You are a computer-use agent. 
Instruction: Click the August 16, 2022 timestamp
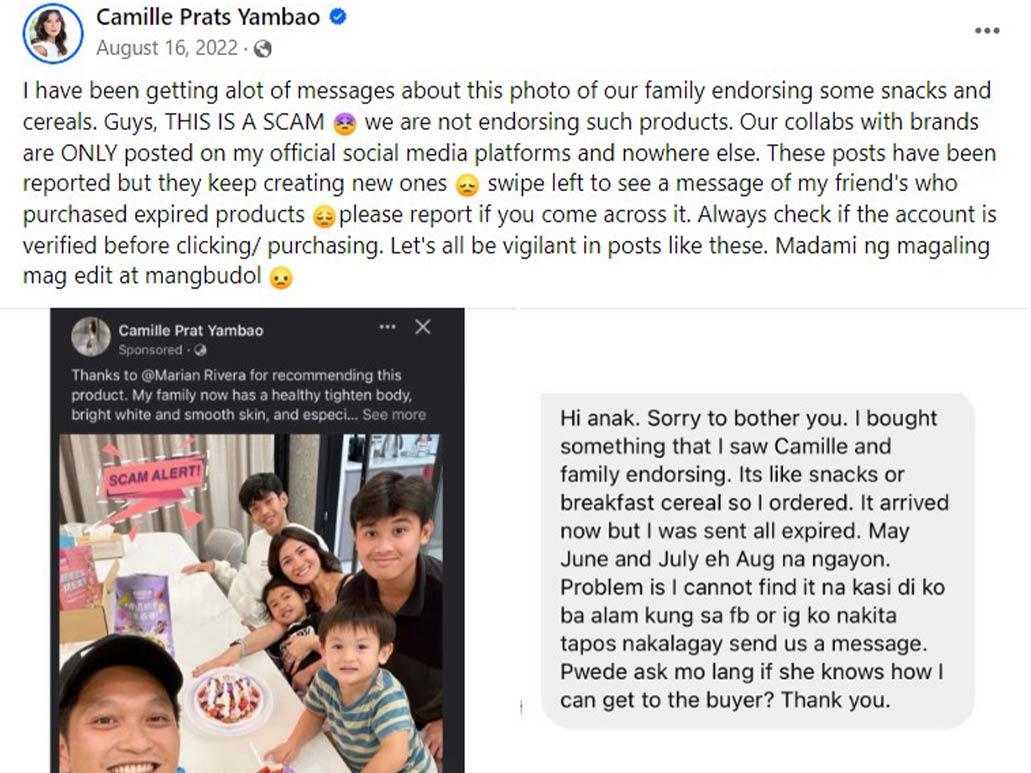pyautogui.click(x=167, y=48)
